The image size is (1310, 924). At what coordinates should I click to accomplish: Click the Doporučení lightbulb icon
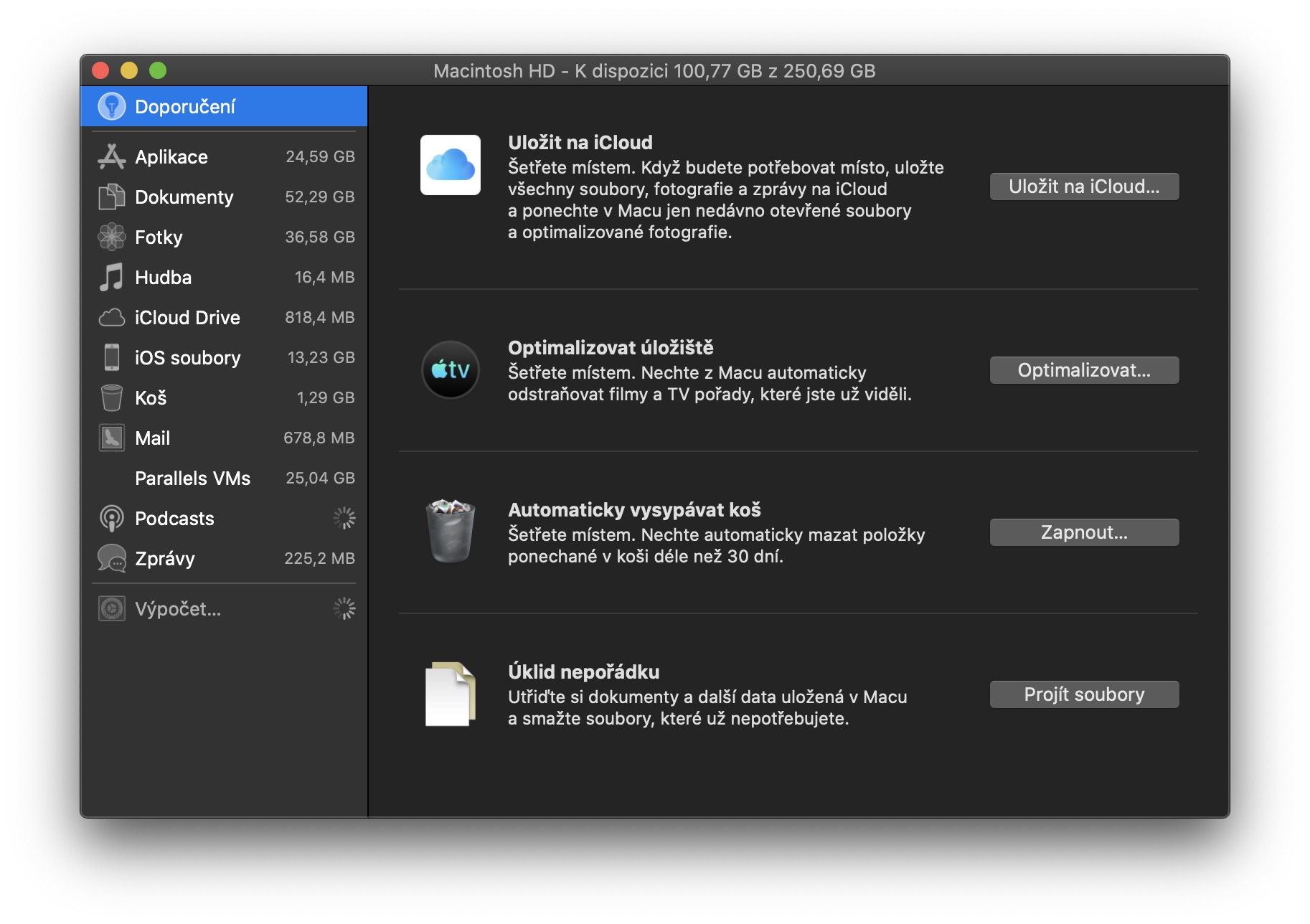click(x=111, y=106)
